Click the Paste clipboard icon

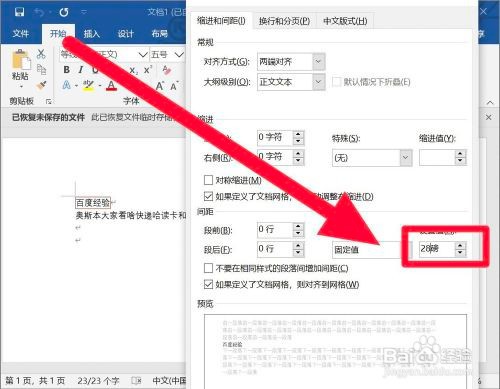21,60
